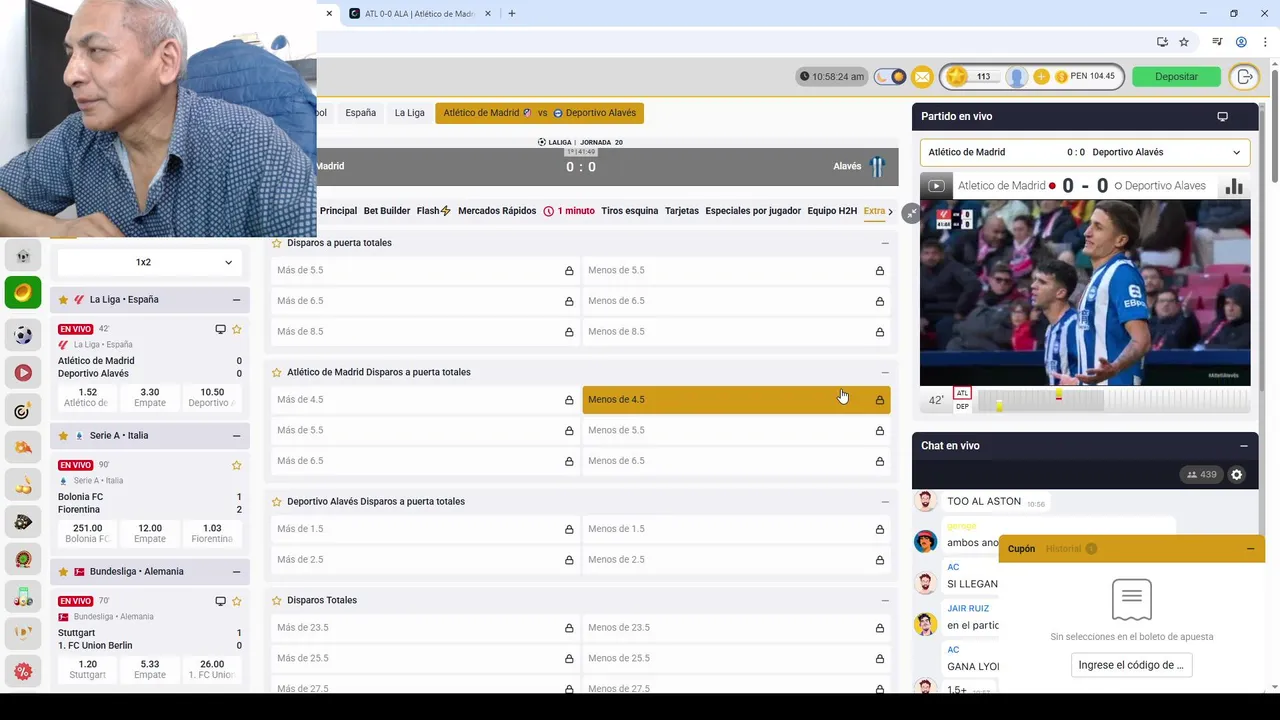Open the red percent promotions sidebar icon
The width and height of the screenshot is (1280, 720).
[x=23, y=672]
